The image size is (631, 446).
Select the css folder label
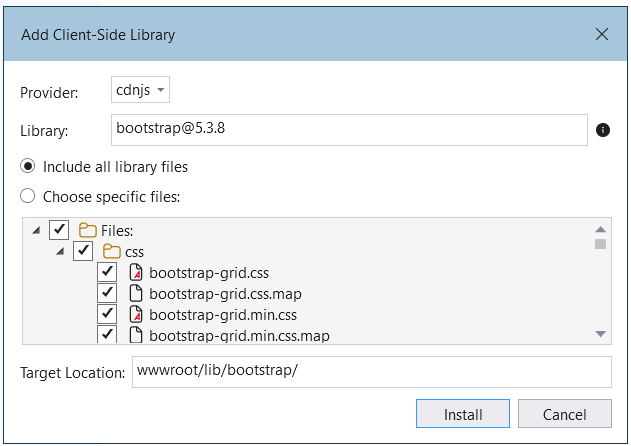(134, 252)
